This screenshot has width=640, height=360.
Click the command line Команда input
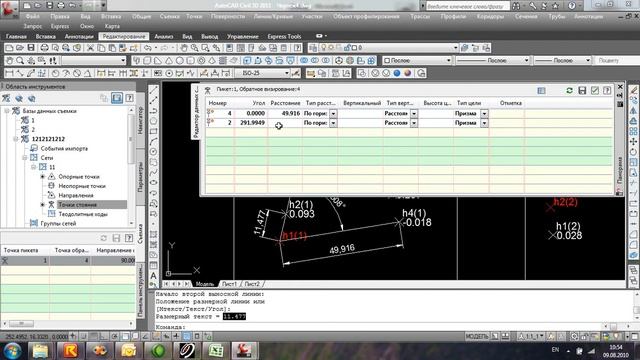[380, 327]
